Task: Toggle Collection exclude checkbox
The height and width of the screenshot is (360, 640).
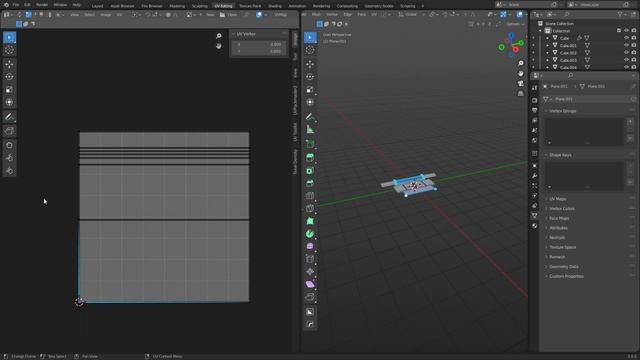Action: pyautogui.click(x=619, y=31)
